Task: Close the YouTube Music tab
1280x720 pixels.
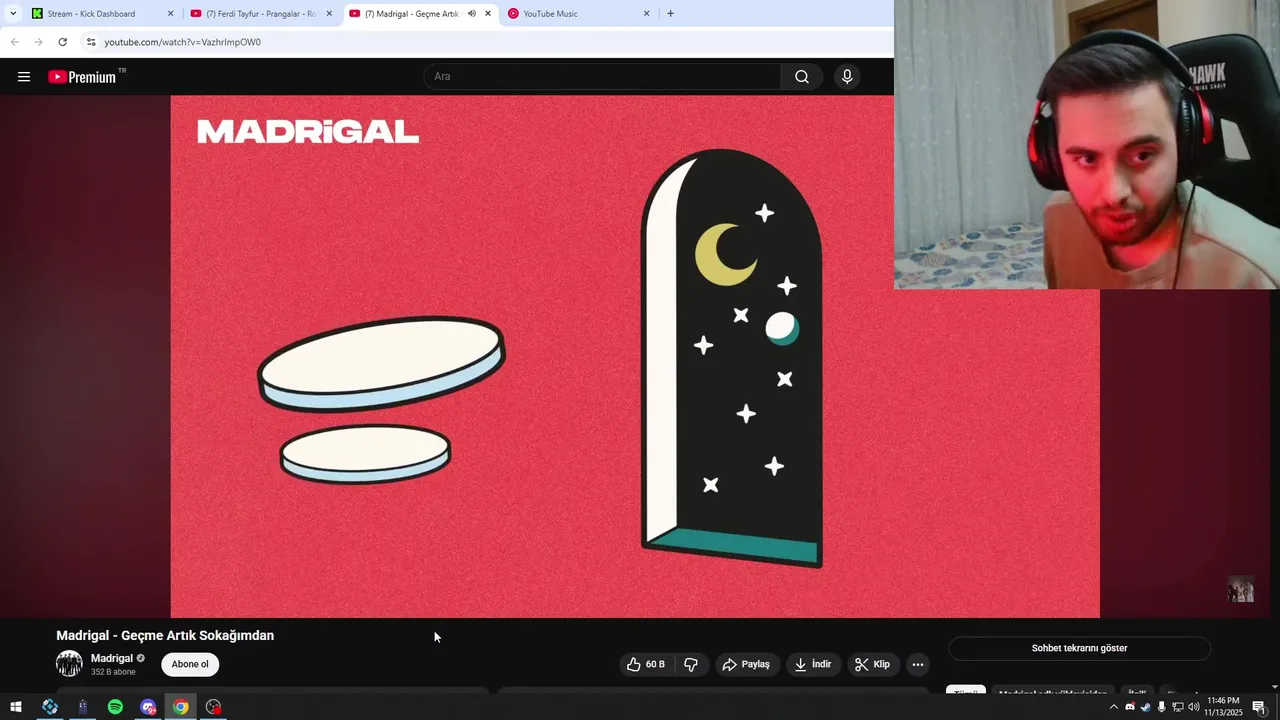Action: (646, 14)
